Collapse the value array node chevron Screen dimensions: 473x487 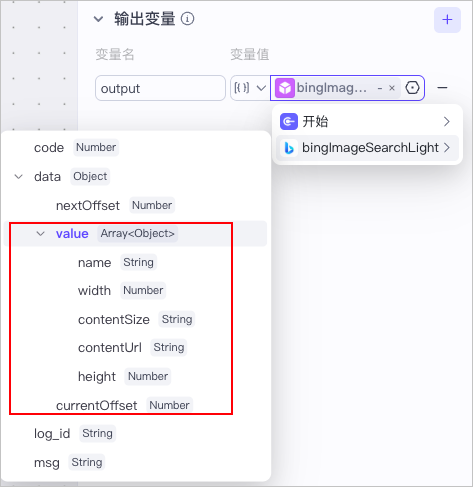point(41,234)
